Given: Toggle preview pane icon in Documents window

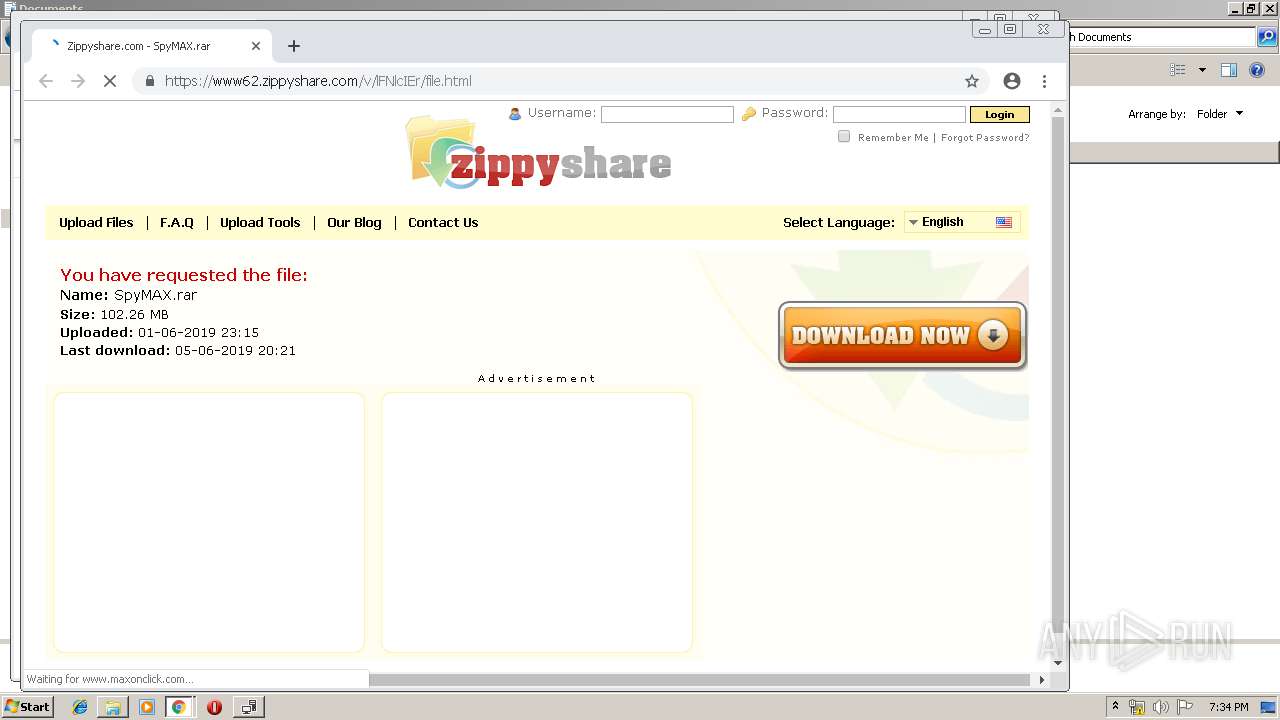Looking at the screenshot, I should click(x=1229, y=70).
